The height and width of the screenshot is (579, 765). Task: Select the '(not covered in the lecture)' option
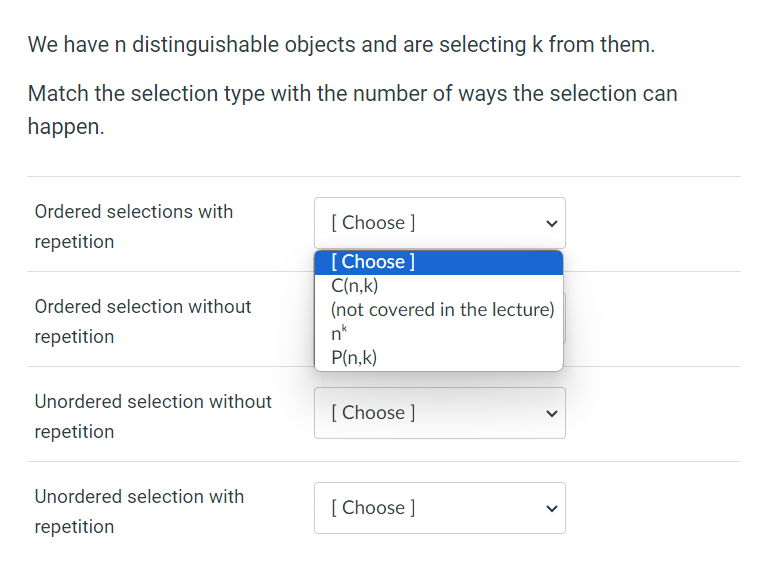442,309
